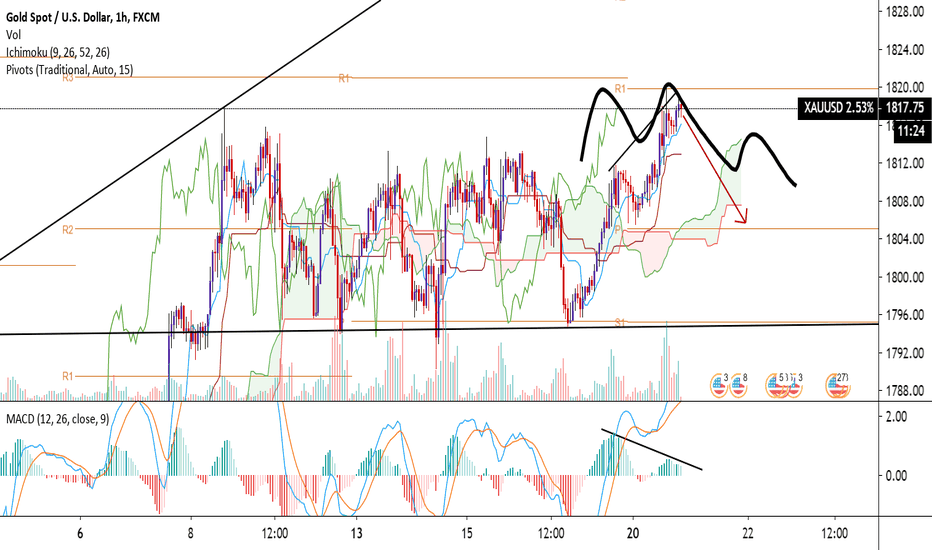Click the 1808.00 price axis label
Viewport: 932px width, 550px height.
[904, 202]
